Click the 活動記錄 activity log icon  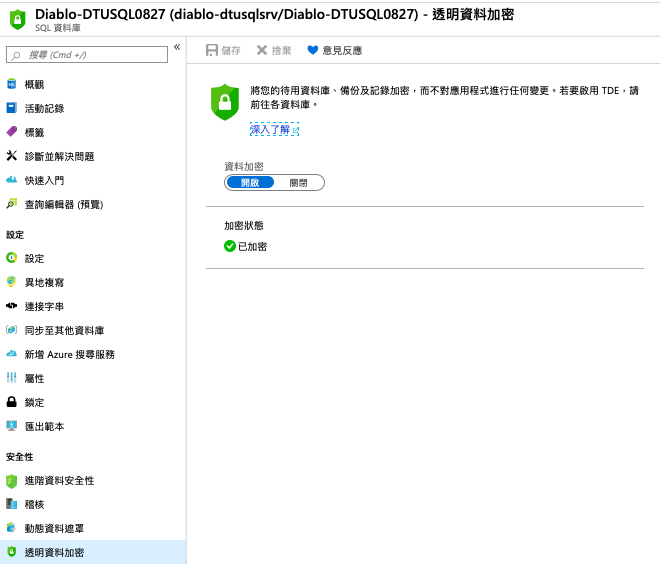12,108
